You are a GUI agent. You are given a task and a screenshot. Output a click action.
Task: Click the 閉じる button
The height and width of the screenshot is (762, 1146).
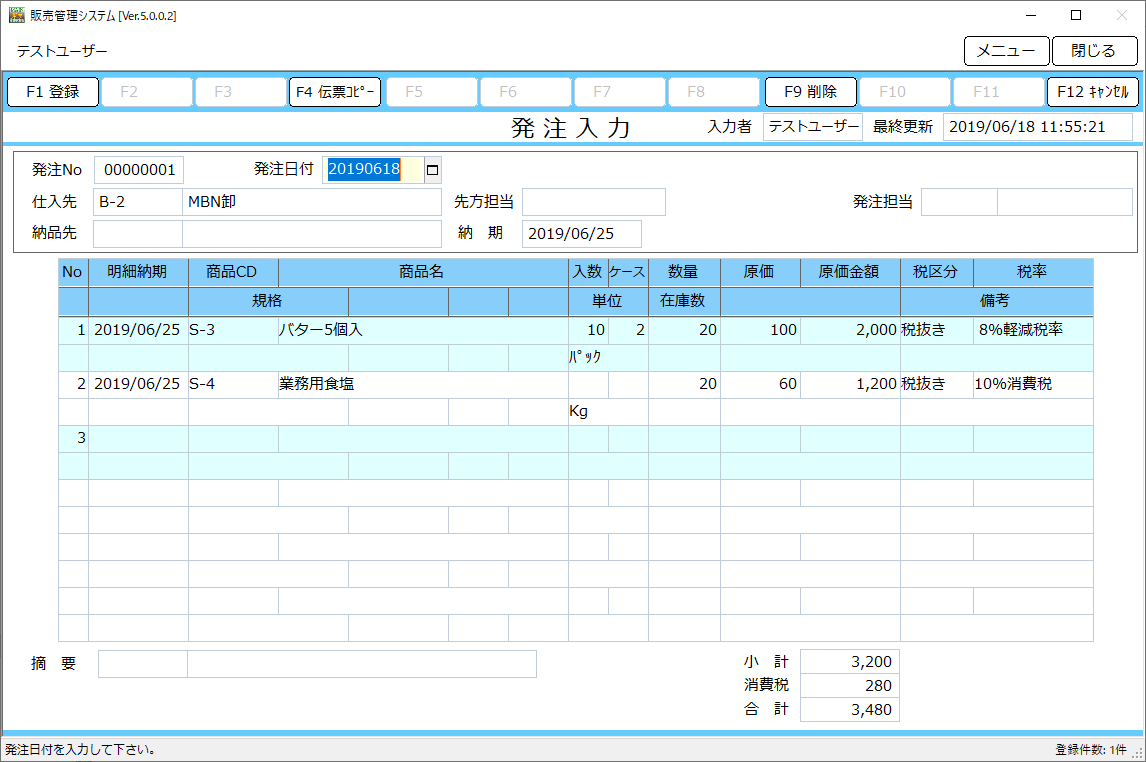tap(1094, 51)
